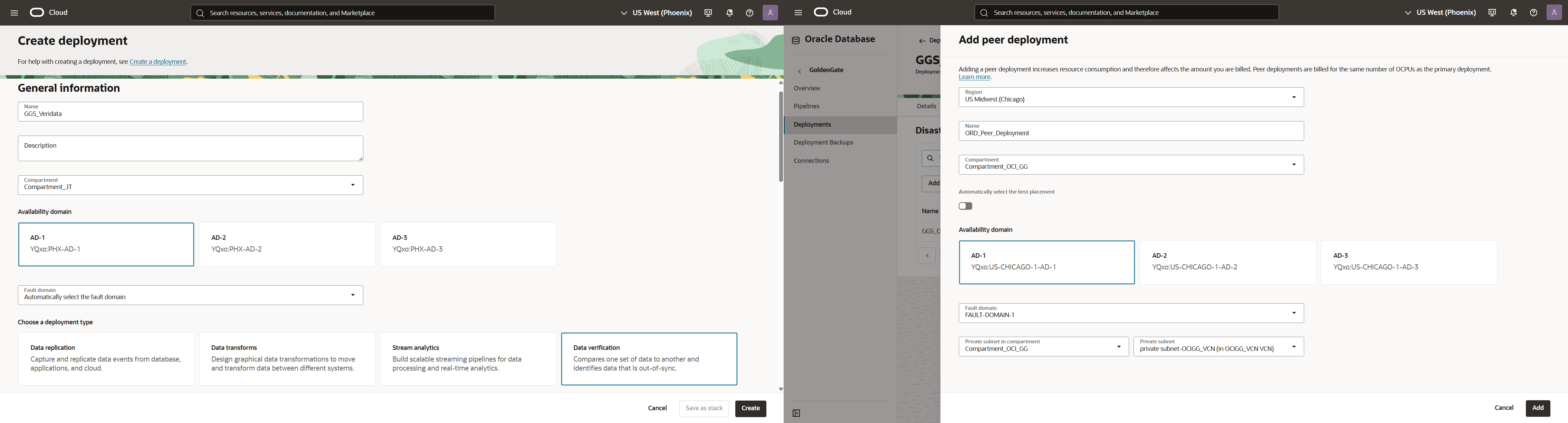Screen dimensions: 1568x423
Task: Click the Learn more link
Action: [974, 77]
